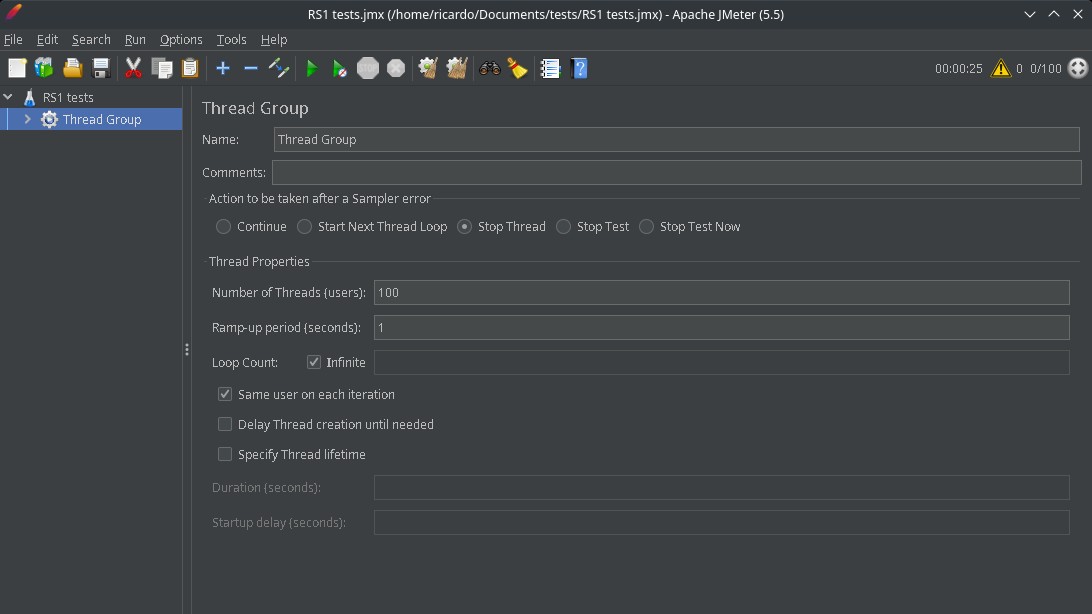Collapse the RS1 tests tree node
Image resolution: width=1092 pixels, height=614 pixels.
(x=8, y=97)
